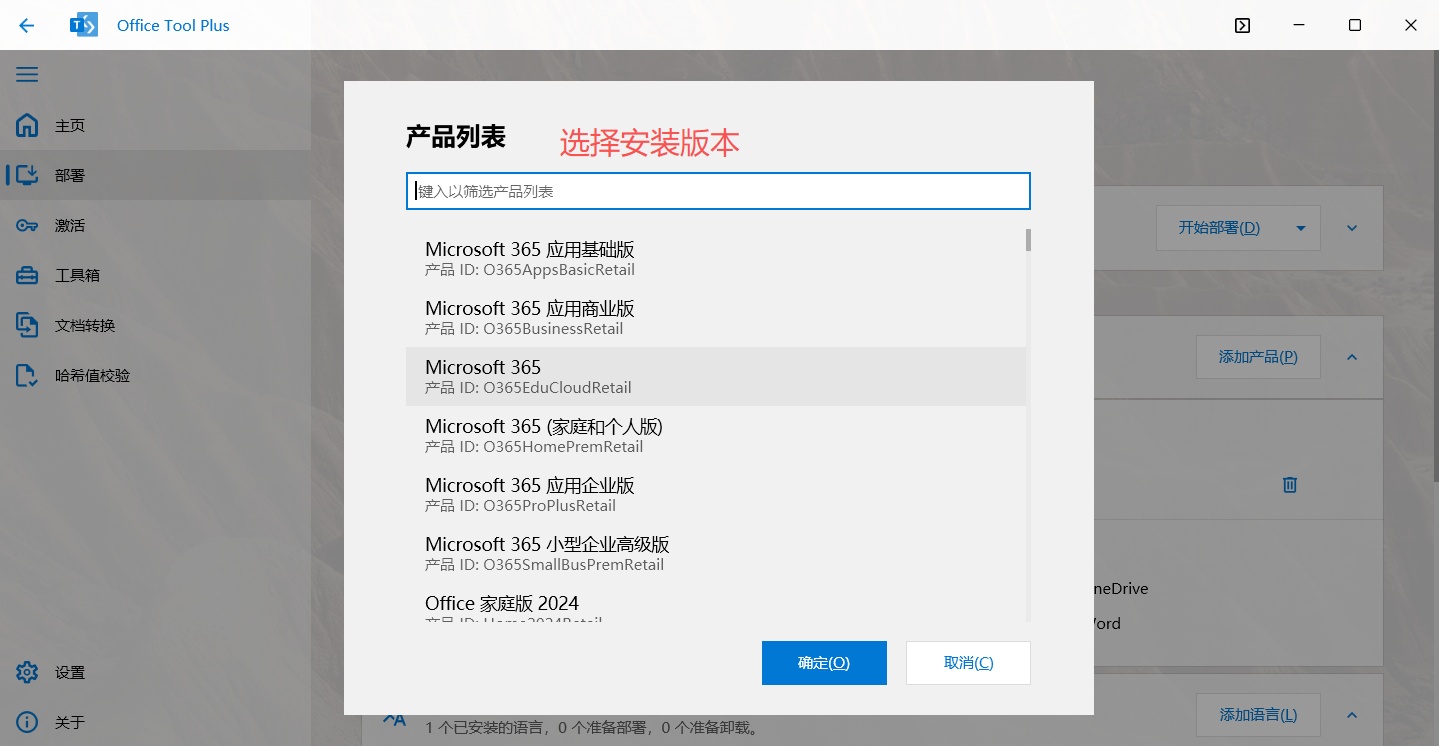Collapse the chevron next to 添加产品
This screenshot has height=746, width=1439.
point(1352,357)
